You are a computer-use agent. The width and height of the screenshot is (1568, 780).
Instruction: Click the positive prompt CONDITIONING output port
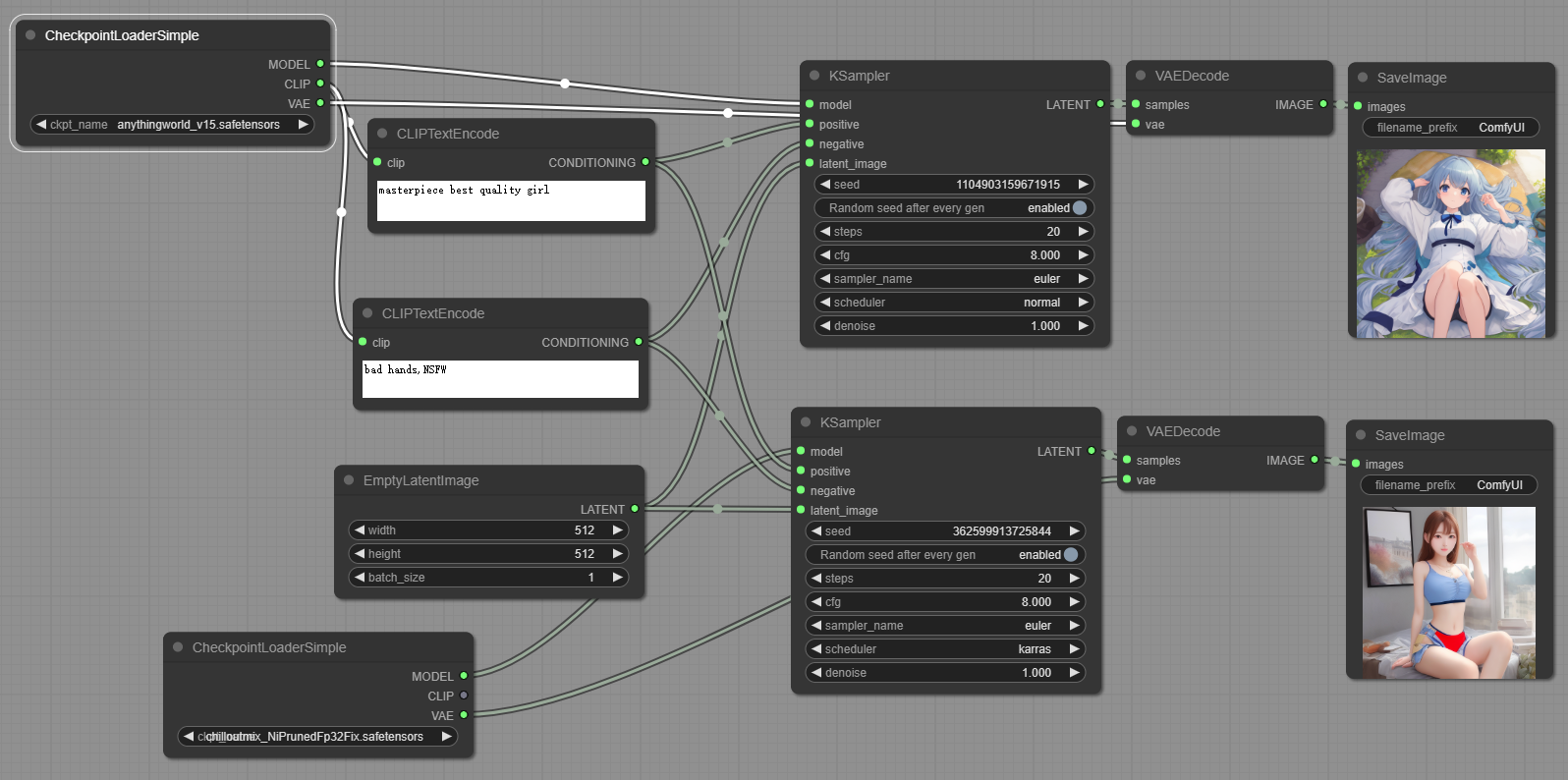[x=645, y=162]
